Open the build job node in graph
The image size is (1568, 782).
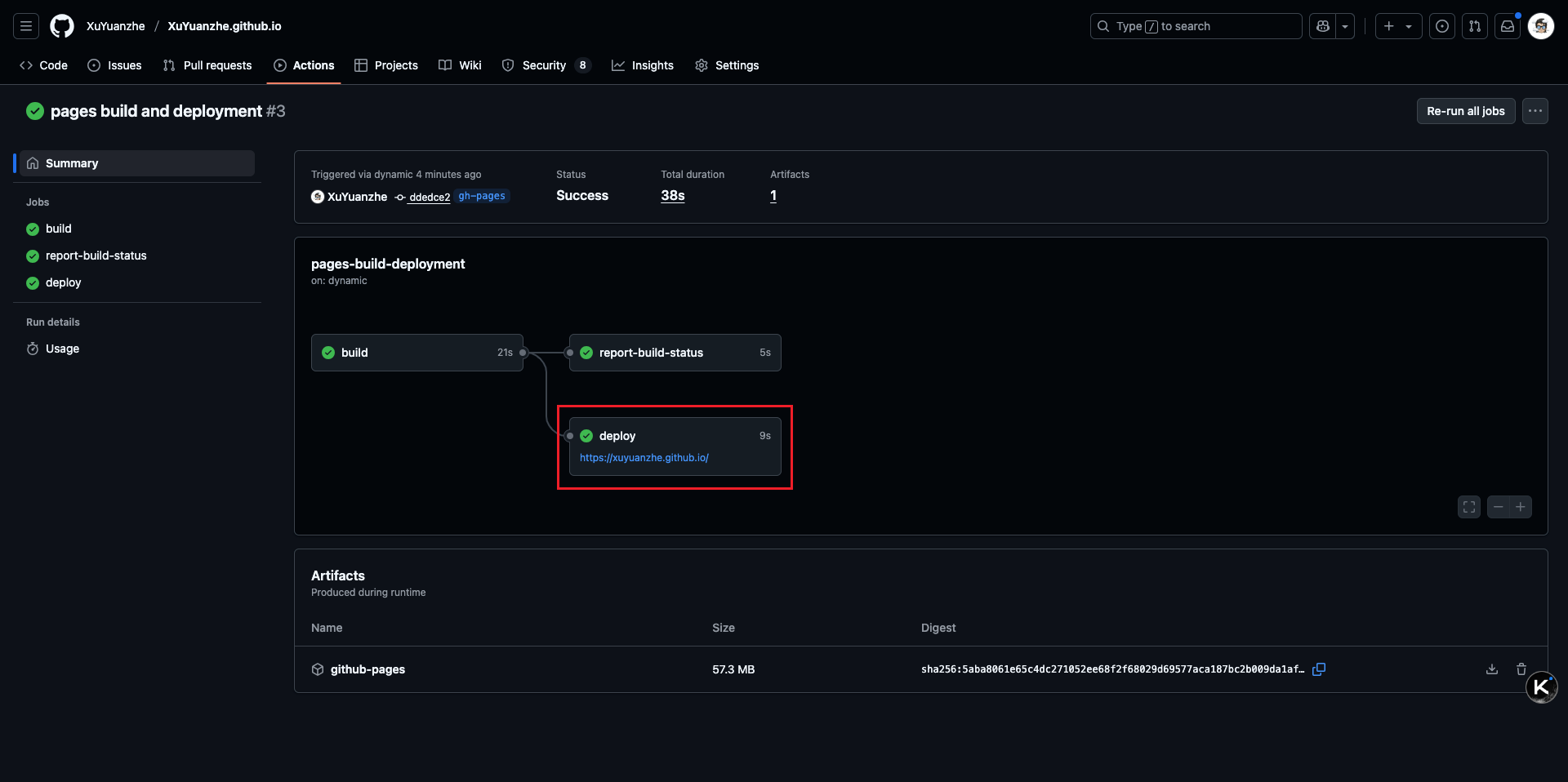pyautogui.click(x=417, y=353)
